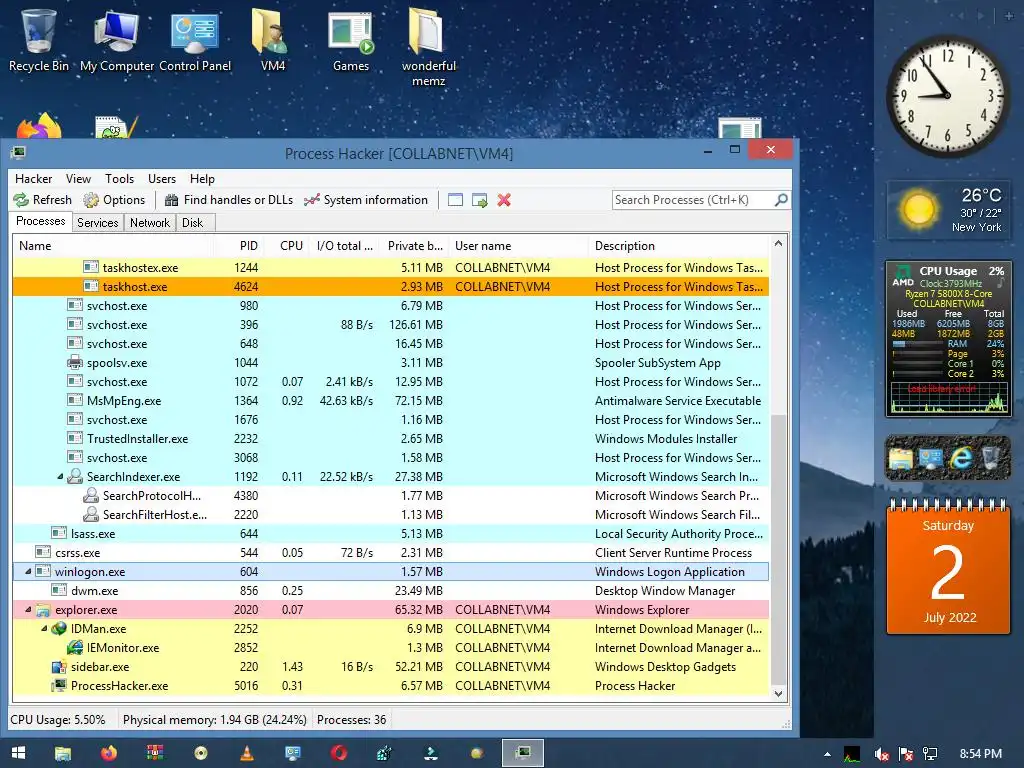The width and height of the screenshot is (1024, 768).
Task: Click the weather gadget showing New York
Action: coord(948,210)
